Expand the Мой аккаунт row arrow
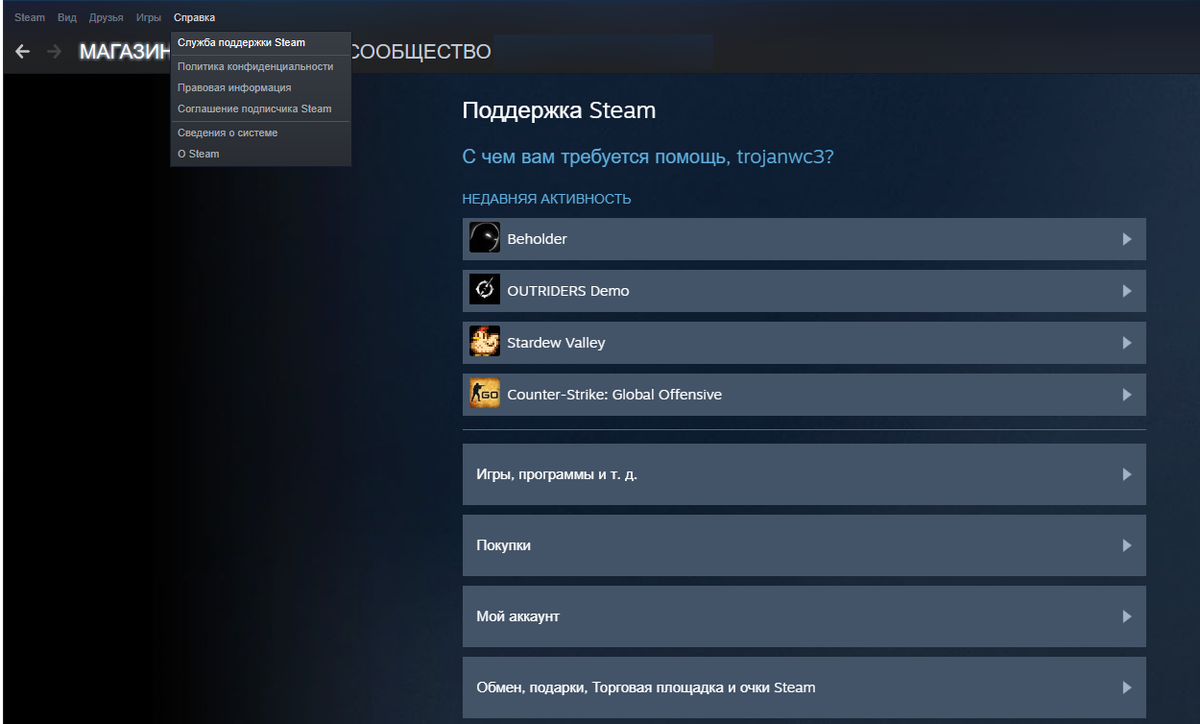1200x724 pixels. pos(1127,617)
